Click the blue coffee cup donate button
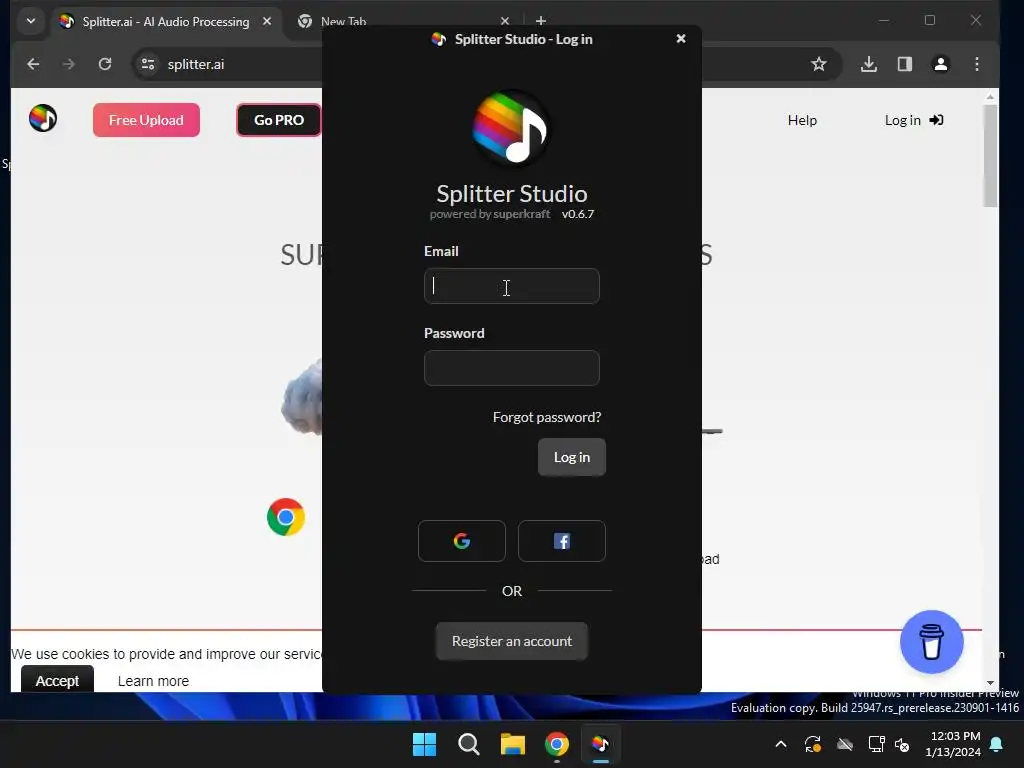This screenshot has height=768, width=1024. click(931, 642)
